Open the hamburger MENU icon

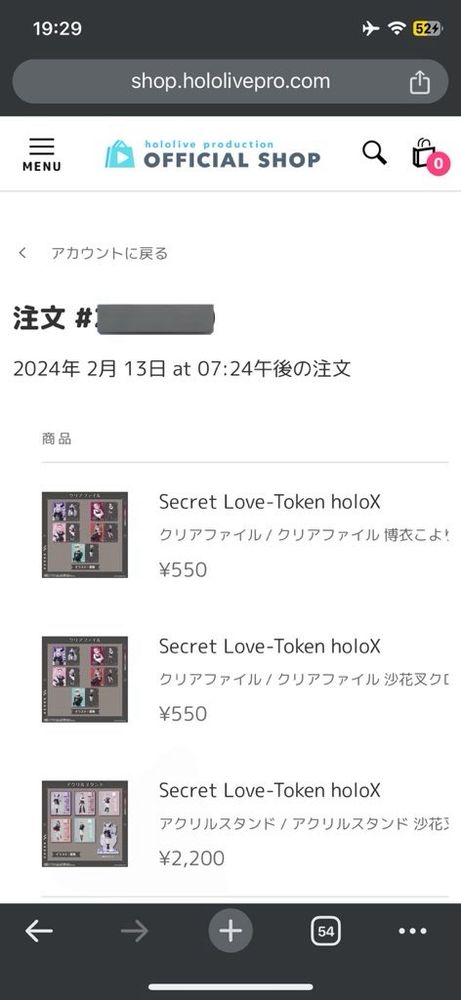[41, 155]
